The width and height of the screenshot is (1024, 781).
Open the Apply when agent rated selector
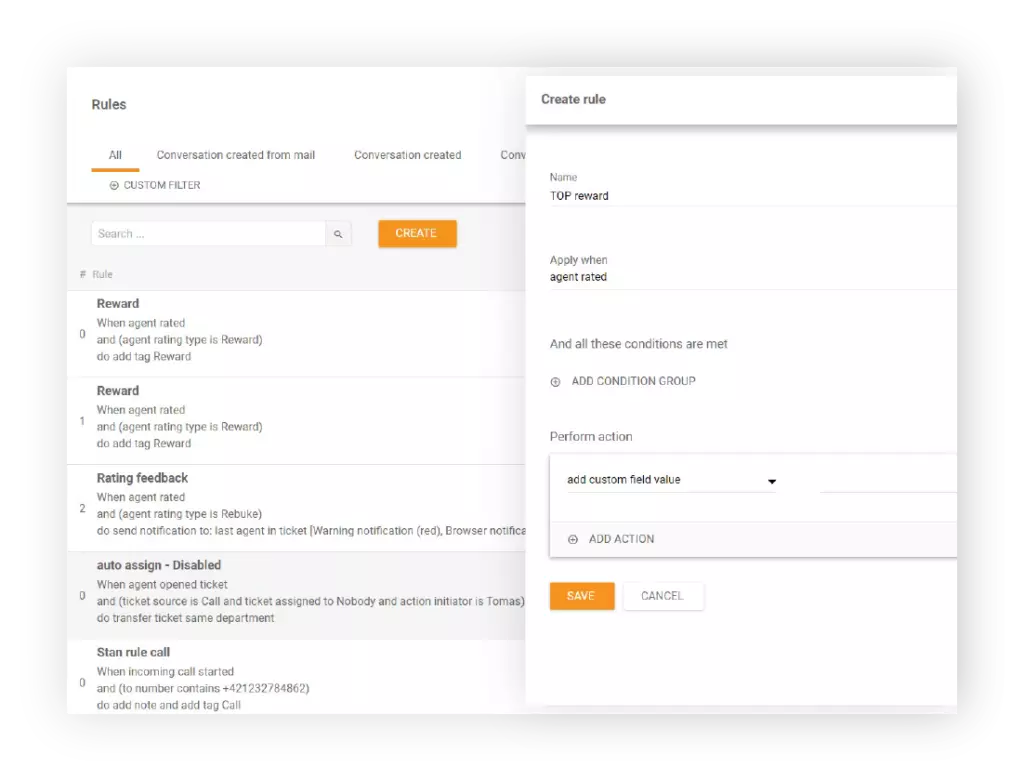580,276
